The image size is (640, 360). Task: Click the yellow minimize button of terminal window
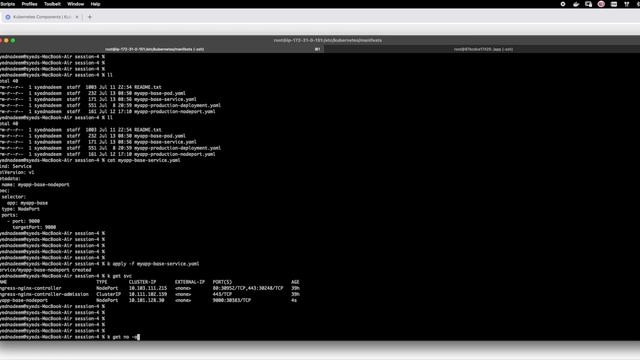point(6,40)
